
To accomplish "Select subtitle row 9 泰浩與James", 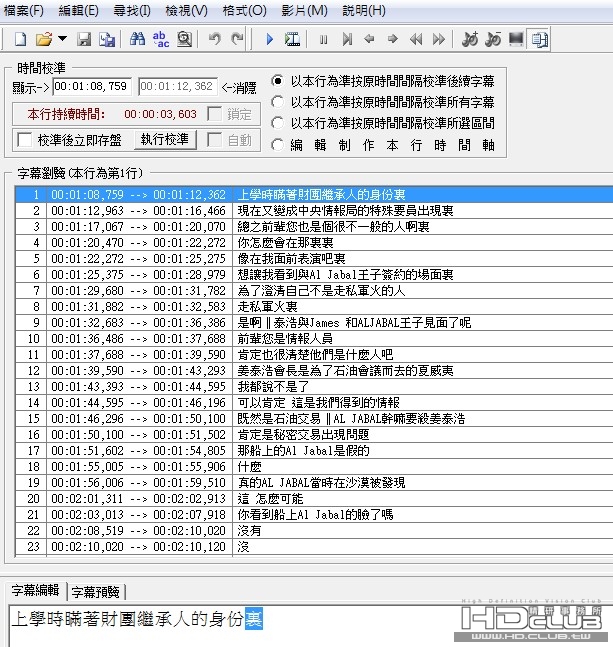I will [314, 323].
